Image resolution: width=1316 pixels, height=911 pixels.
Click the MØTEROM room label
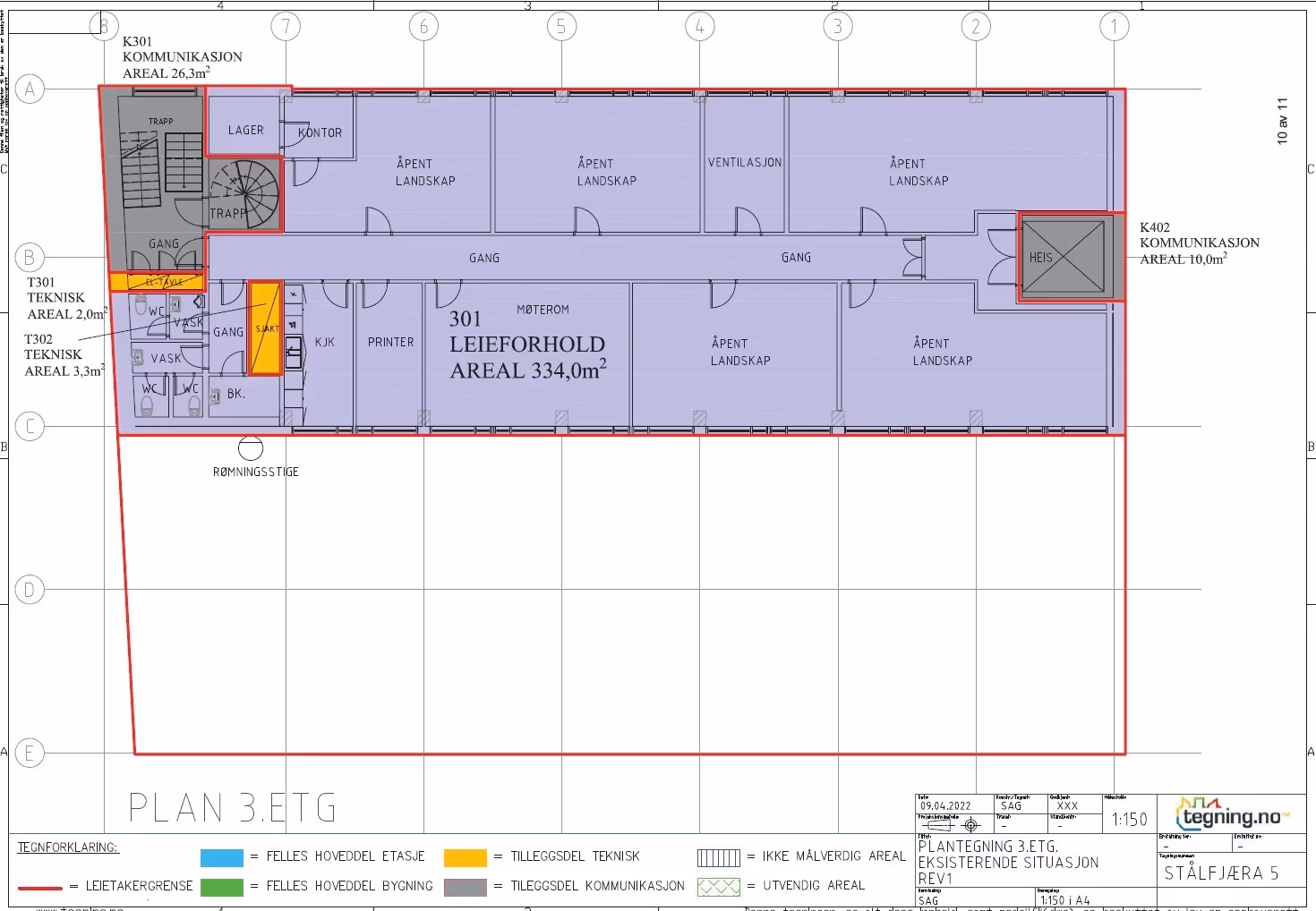click(x=543, y=310)
